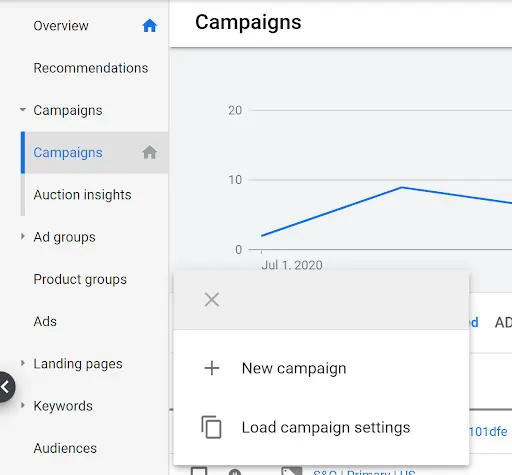Image resolution: width=512 pixels, height=475 pixels.
Task: Go to Ads section
Action: pos(45,321)
